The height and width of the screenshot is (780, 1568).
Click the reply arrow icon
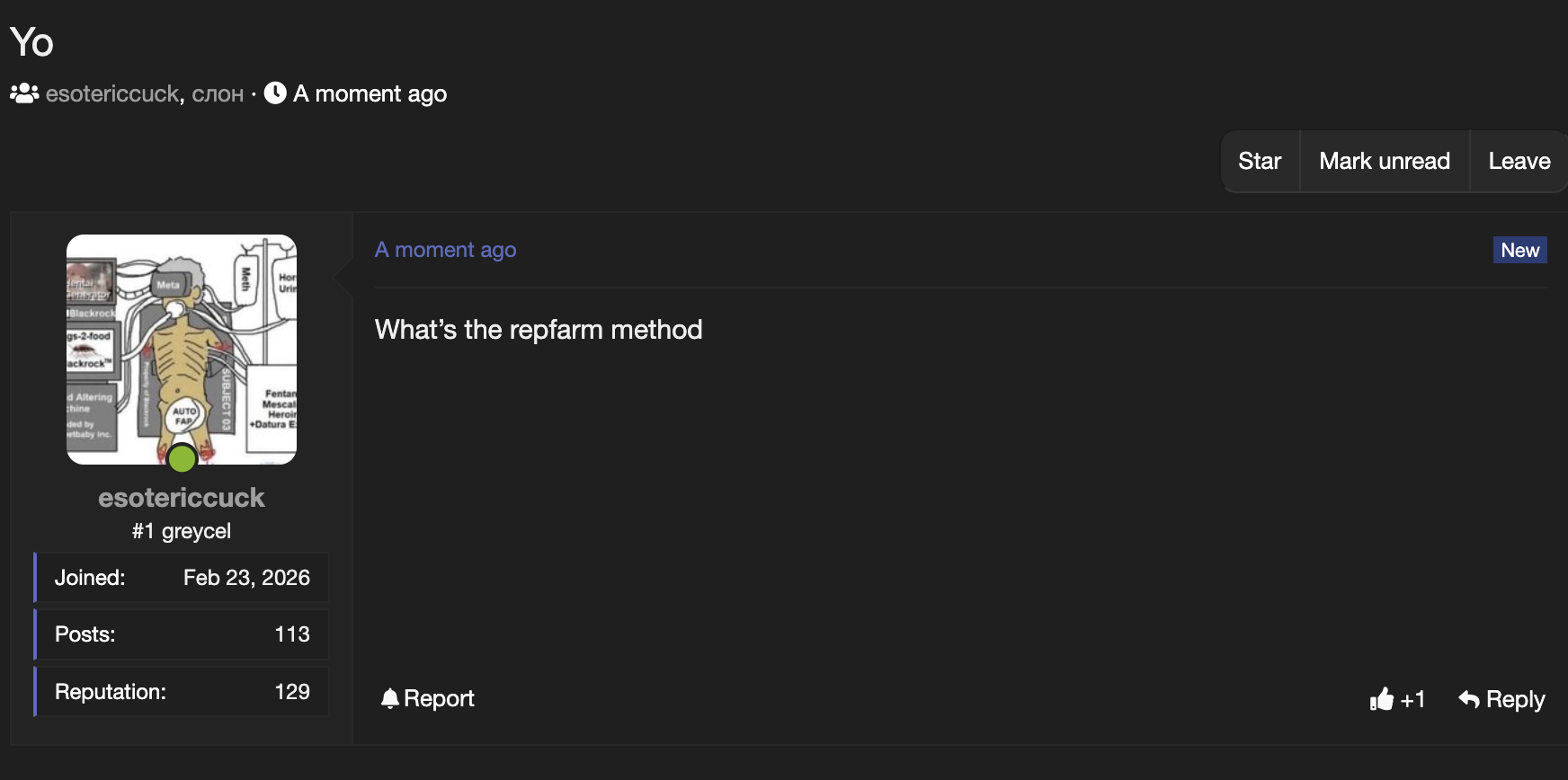tap(1468, 698)
